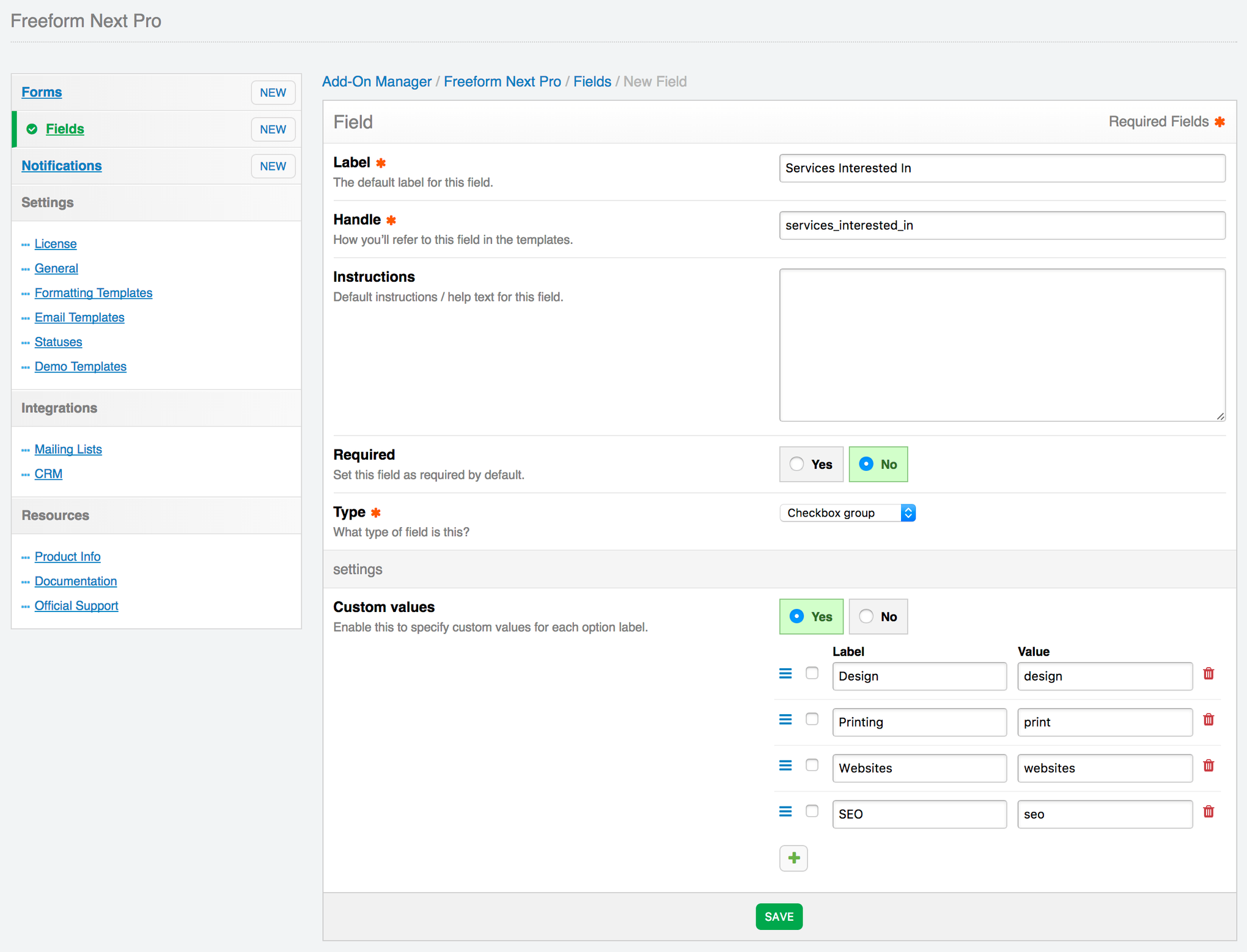Viewport: 1247px width, 952px height.
Task: Open the Documentation link
Action: (x=75, y=581)
